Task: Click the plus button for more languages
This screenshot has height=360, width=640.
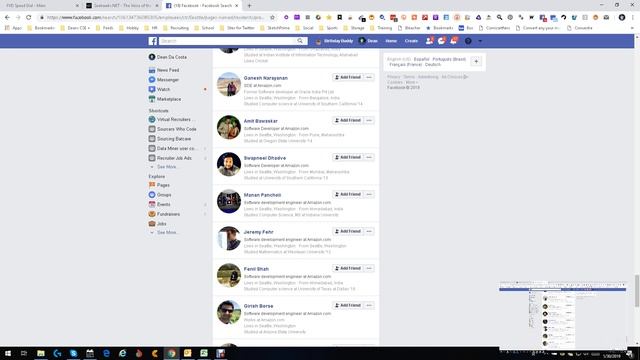Action: [476, 62]
